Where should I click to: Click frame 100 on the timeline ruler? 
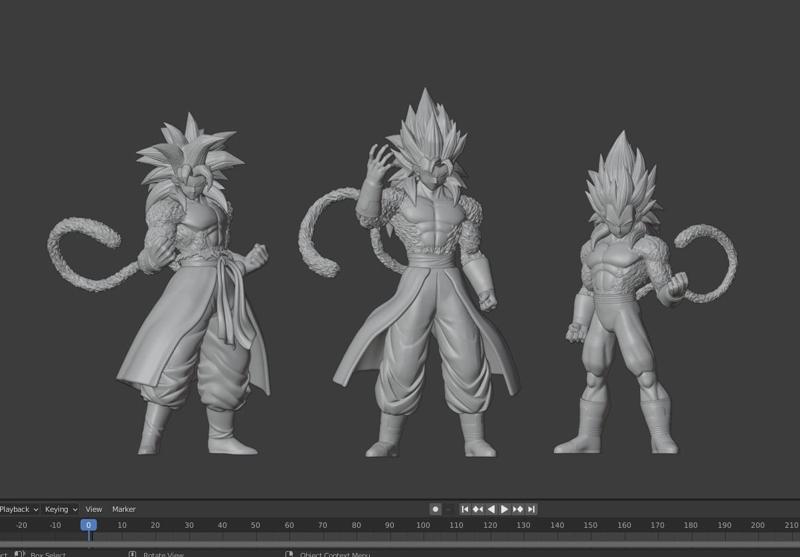click(423, 525)
